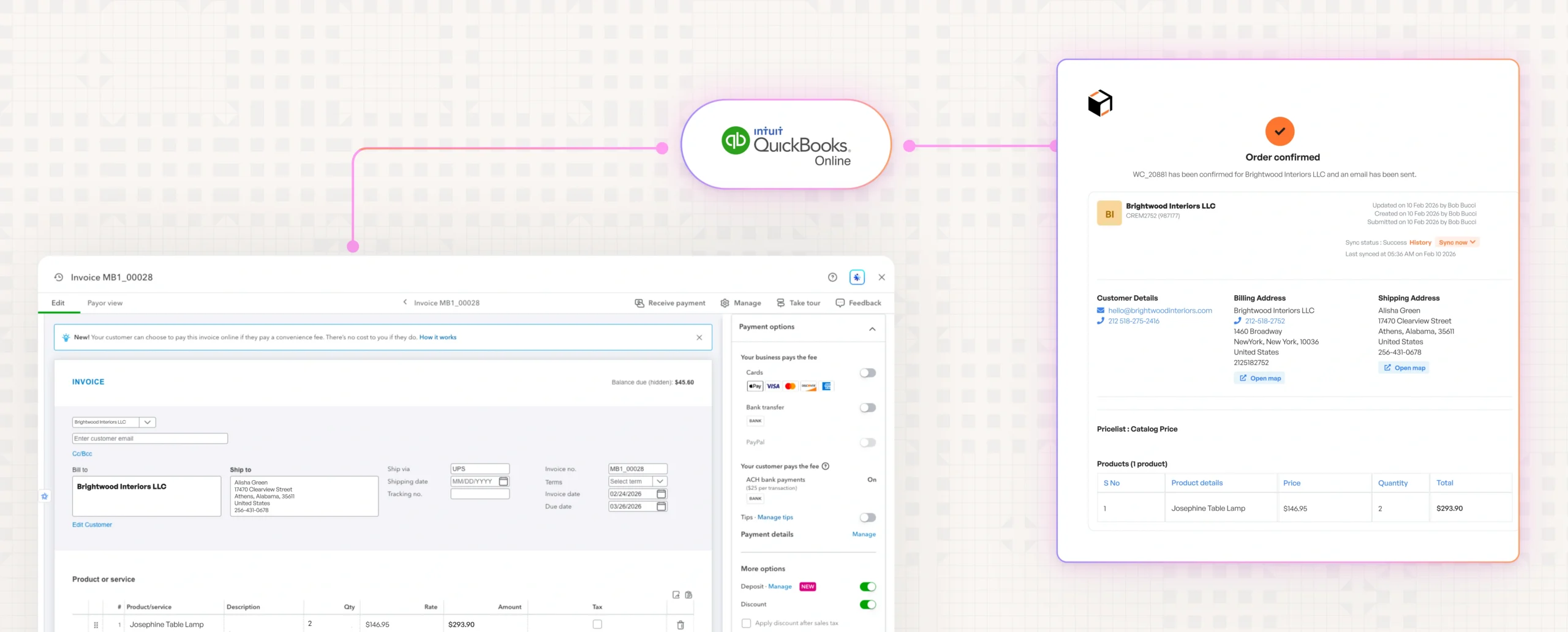Click the Cc/Bcc link
This screenshot has width=1568, height=632.
point(82,454)
